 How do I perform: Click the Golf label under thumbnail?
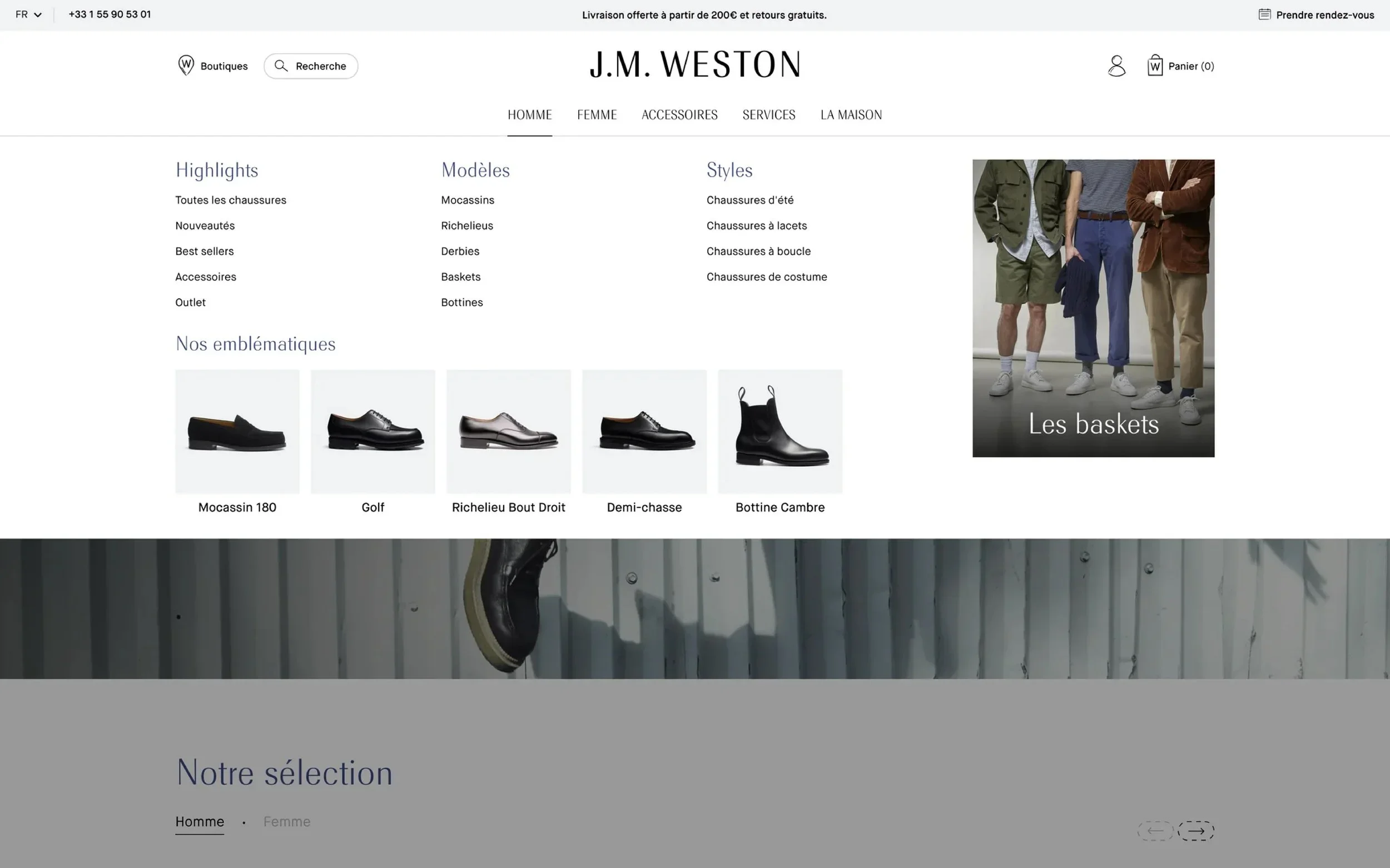[373, 507]
